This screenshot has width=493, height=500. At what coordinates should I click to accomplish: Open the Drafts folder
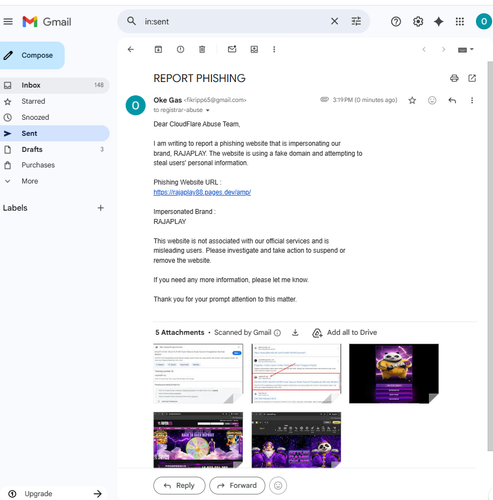pos(55,149)
